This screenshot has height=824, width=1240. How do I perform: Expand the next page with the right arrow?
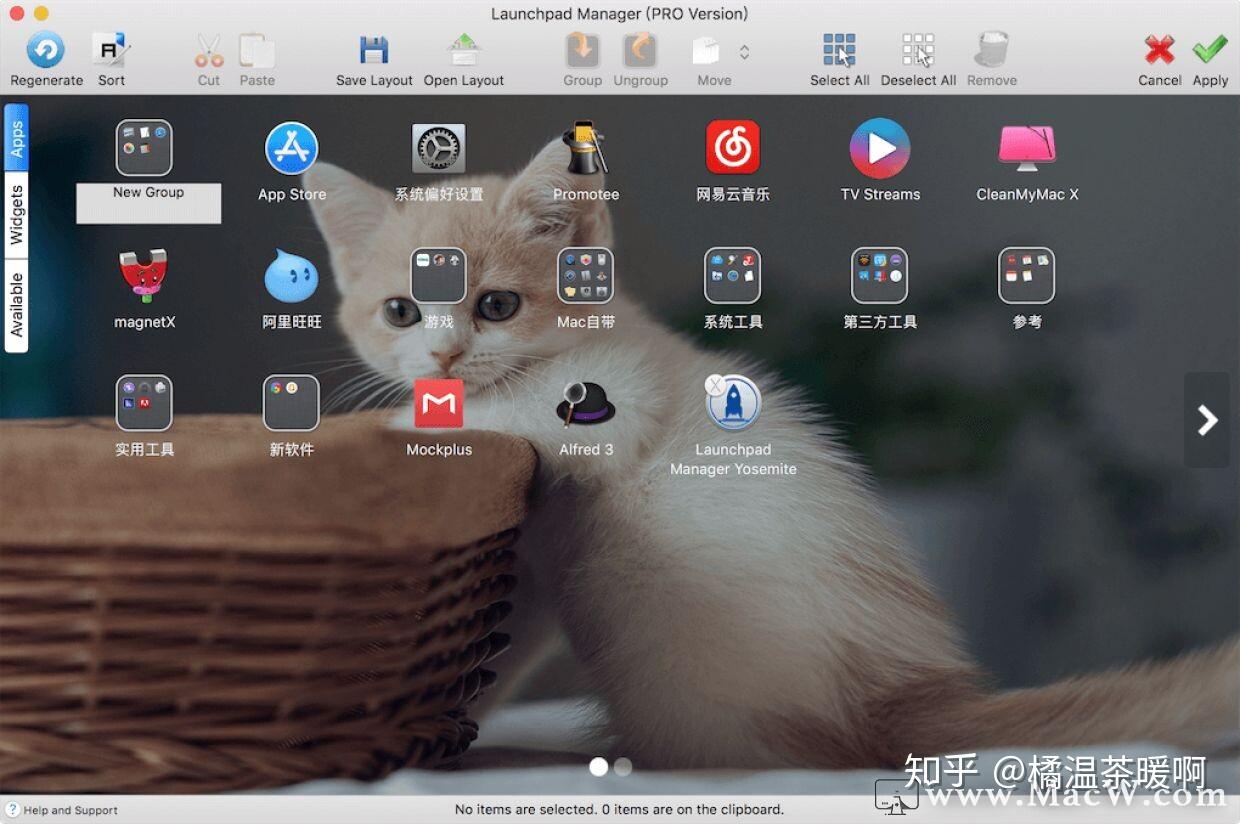coord(1206,420)
